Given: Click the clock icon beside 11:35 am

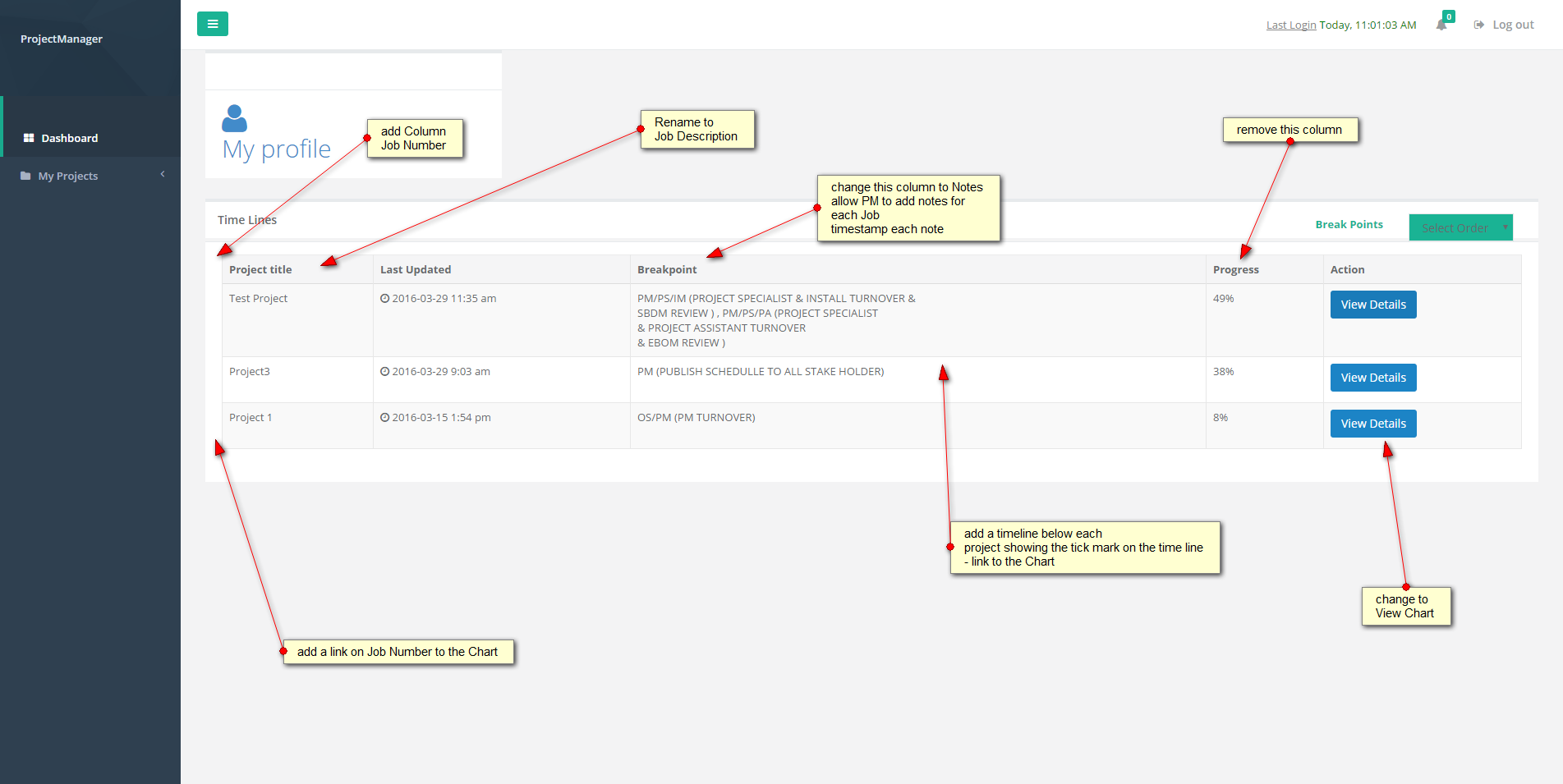Looking at the screenshot, I should pyautogui.click(x=384, y=298).
